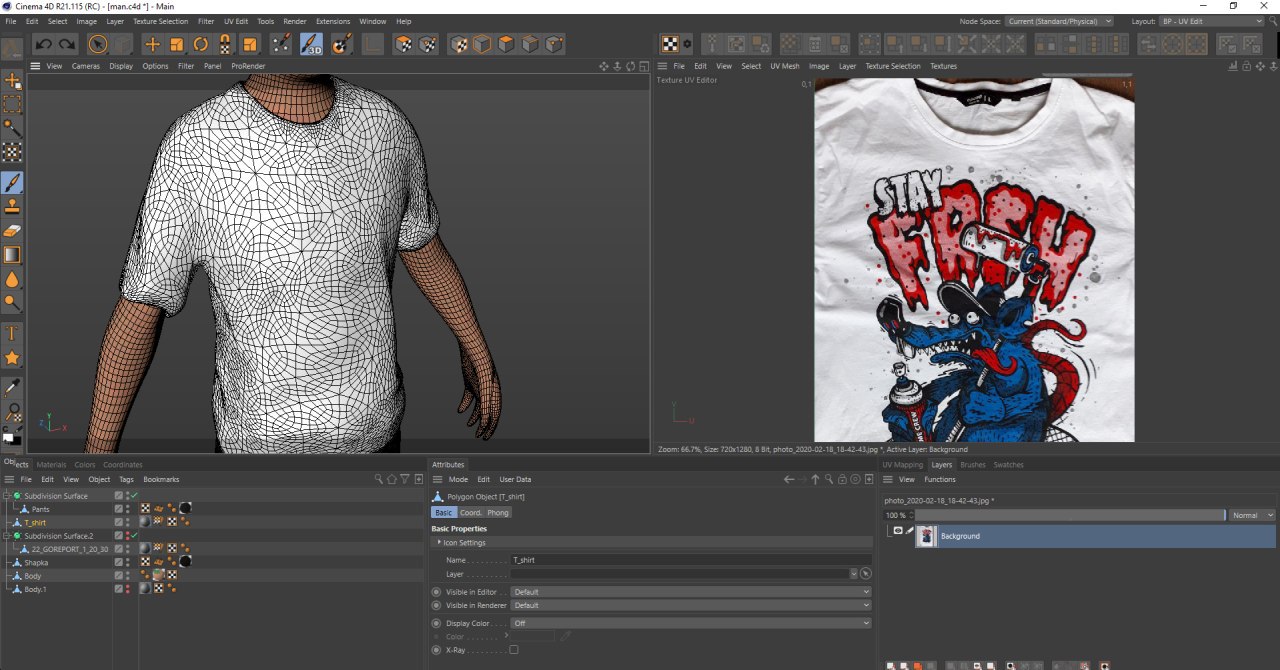
Task: Activate the Scale tool in the top toolbar
Action: pyautogui.click(x=177, y=44)
